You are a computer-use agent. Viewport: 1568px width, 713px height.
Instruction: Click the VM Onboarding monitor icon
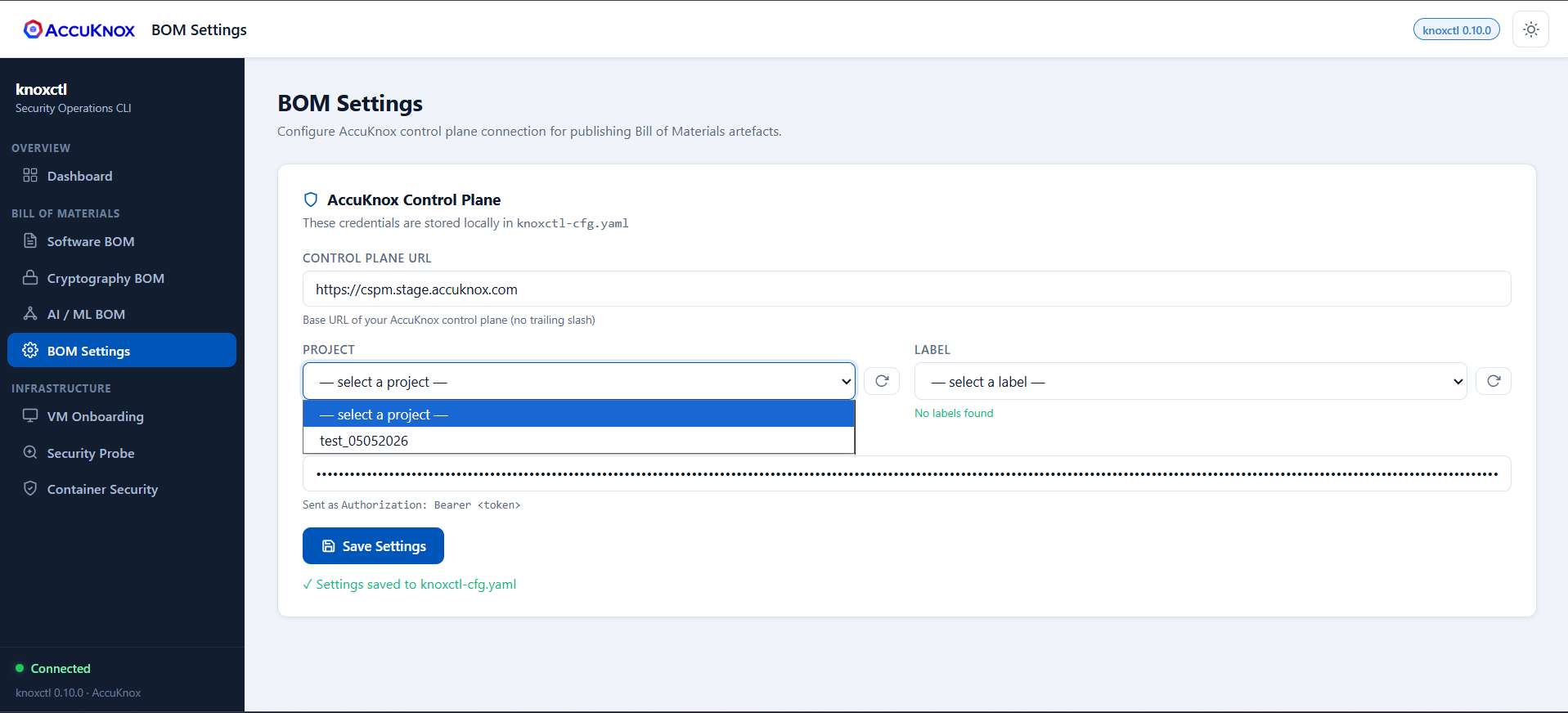tap(30, 415)
